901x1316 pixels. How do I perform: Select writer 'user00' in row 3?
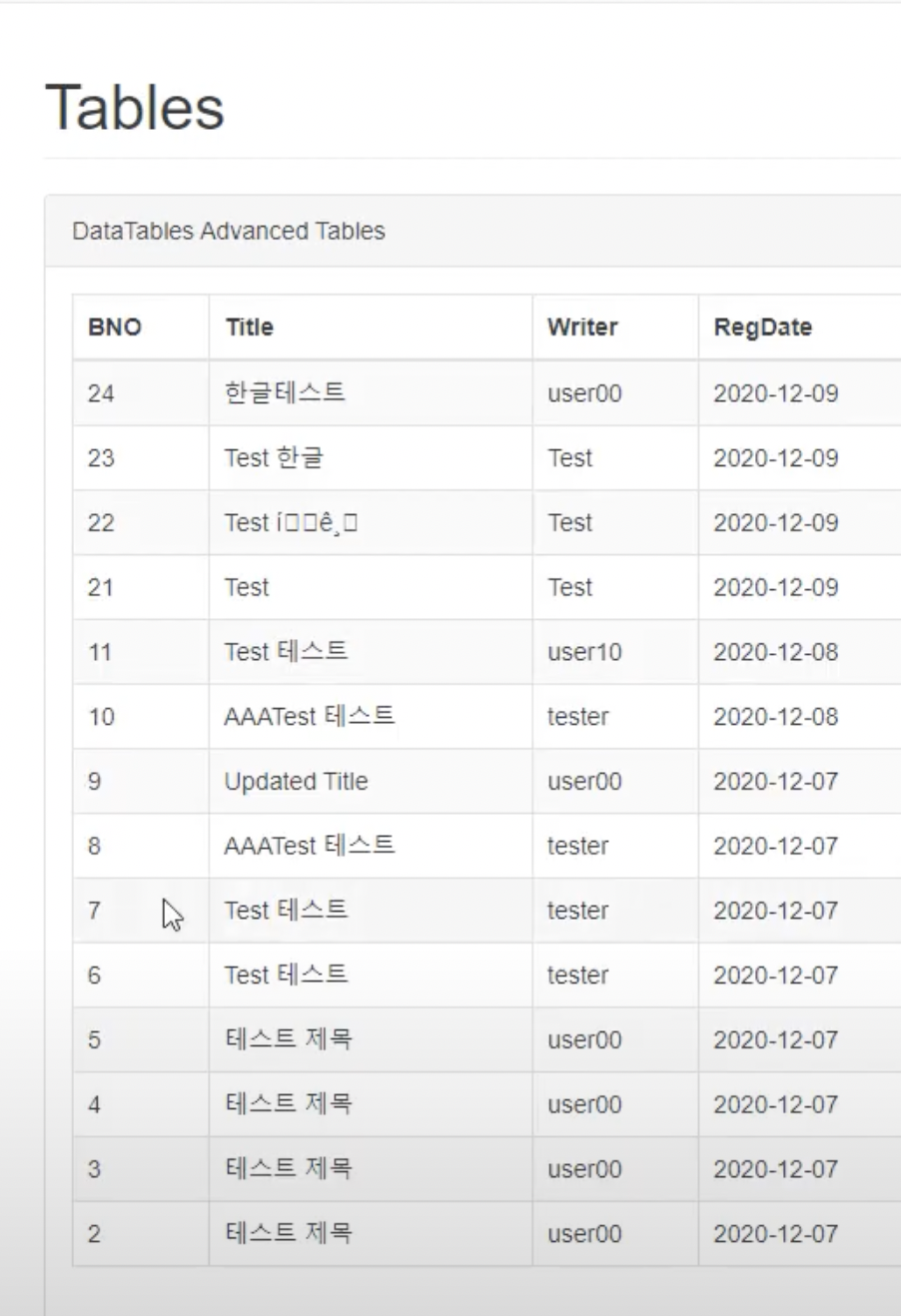click(x=584, y=1169)
